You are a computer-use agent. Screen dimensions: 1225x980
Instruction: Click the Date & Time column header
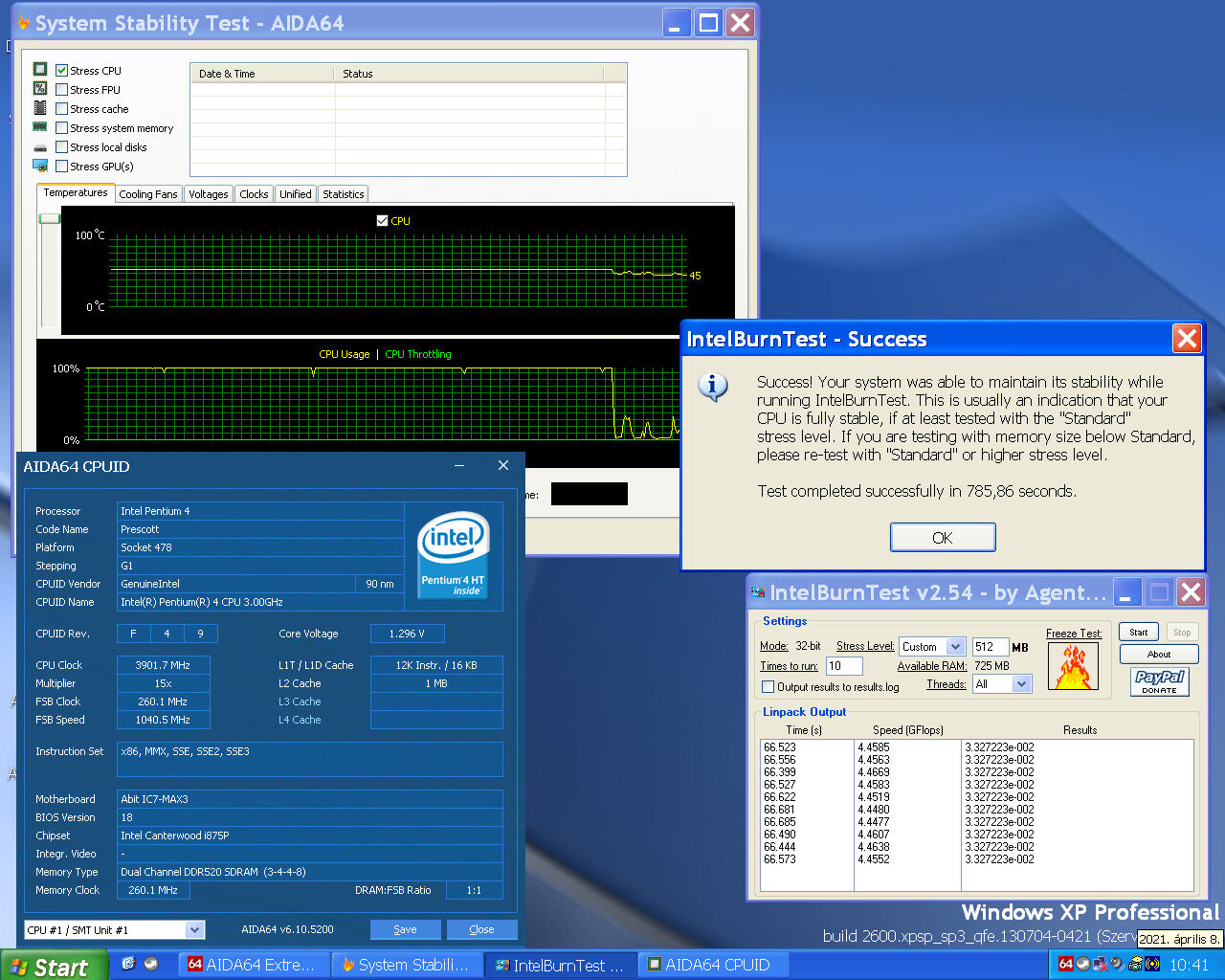(x=262, y=74)
